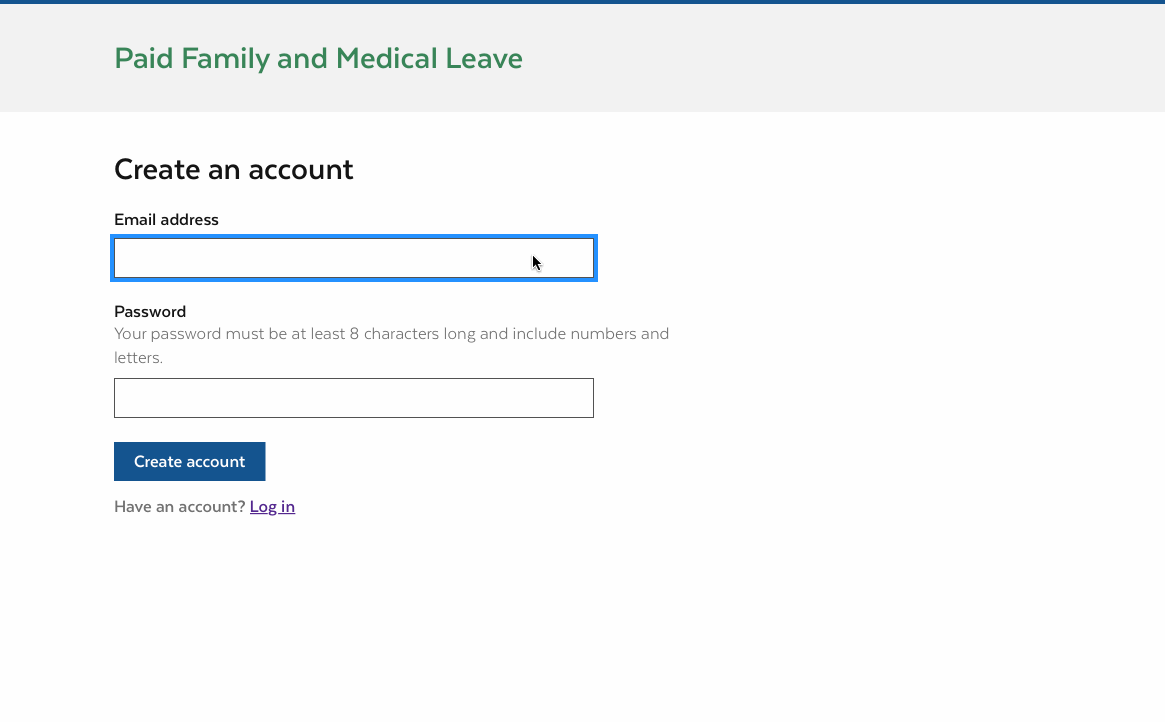Click the word Password above the hint
This screenshot has width=1165, height=722.
150,311
